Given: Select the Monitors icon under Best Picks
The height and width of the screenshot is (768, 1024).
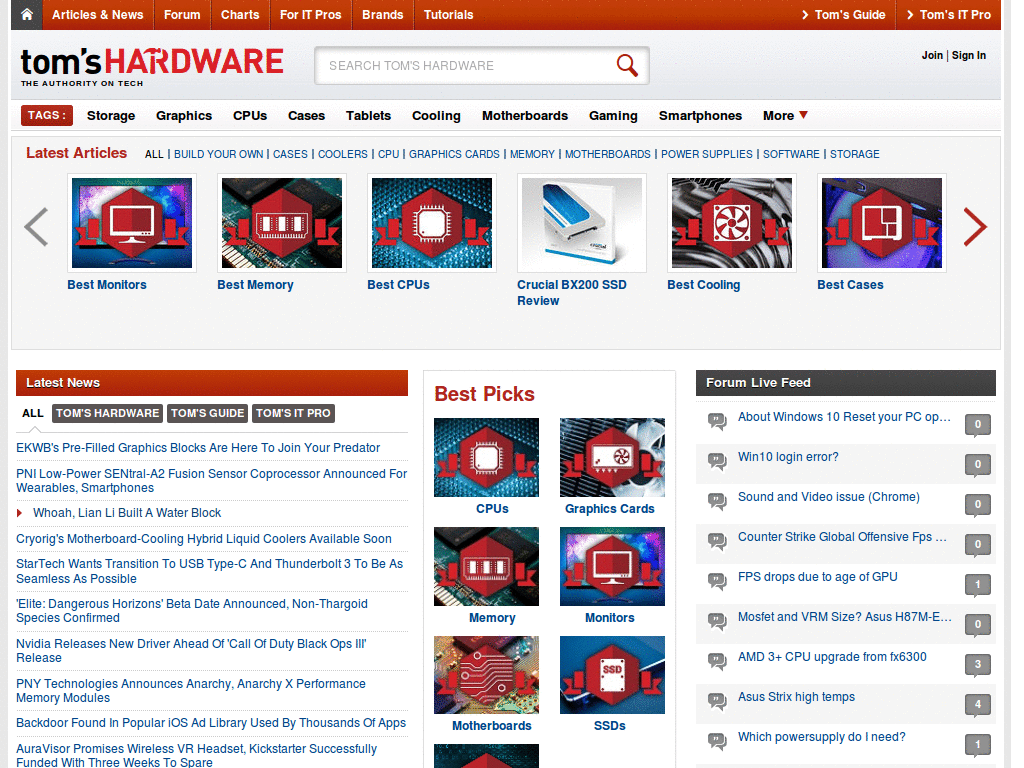Looking at the screenshot, I should click(612, 566).
